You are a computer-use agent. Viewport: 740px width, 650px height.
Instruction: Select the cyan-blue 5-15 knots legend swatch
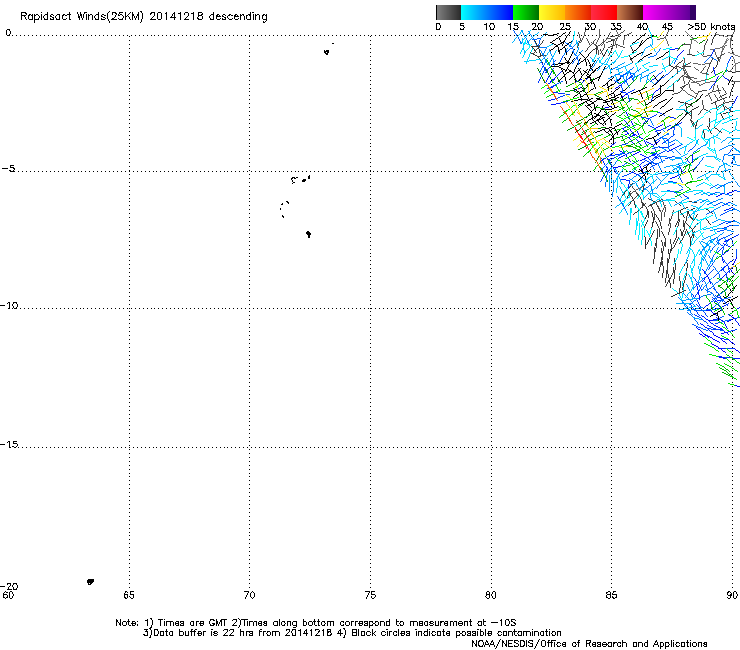click(487, 12)
